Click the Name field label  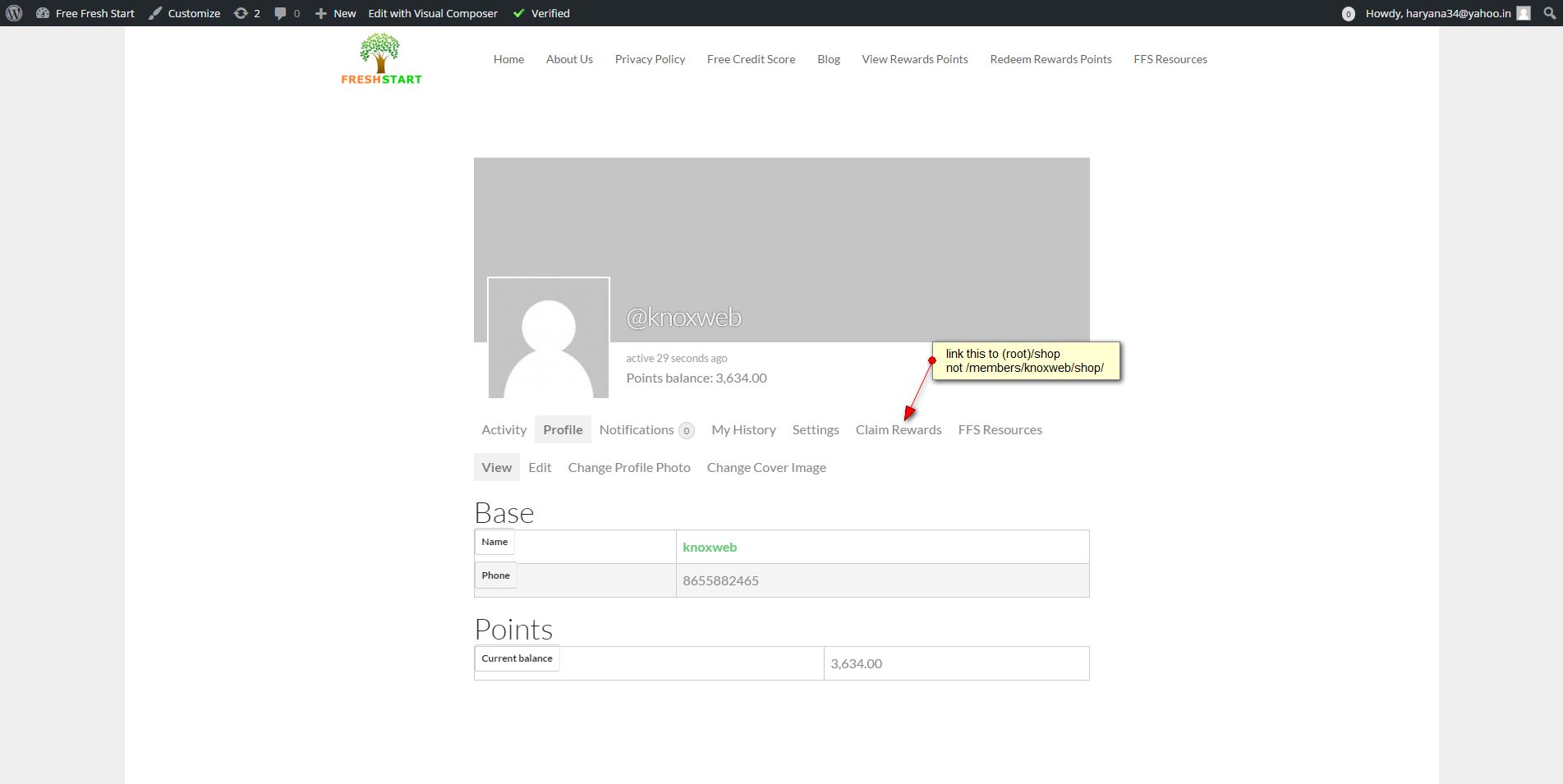(494, 542)
